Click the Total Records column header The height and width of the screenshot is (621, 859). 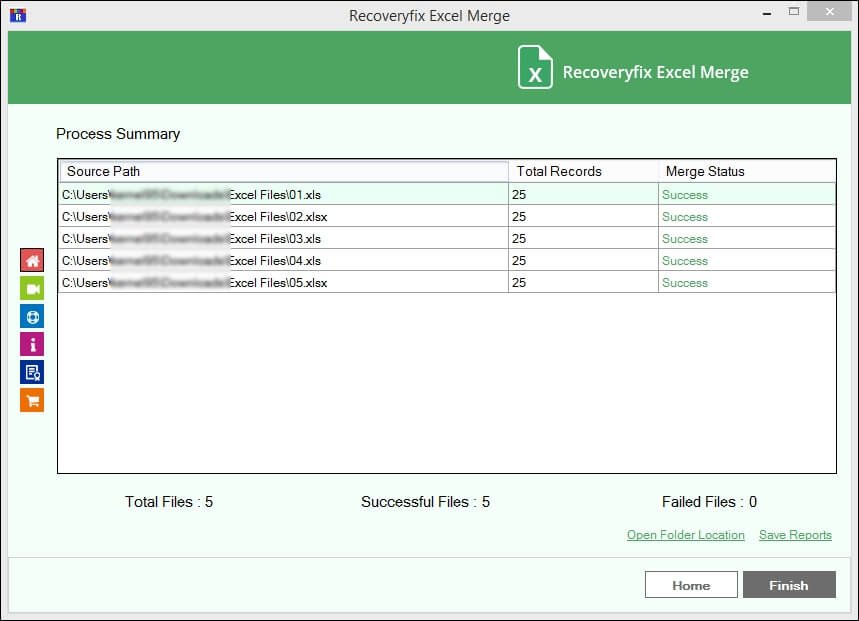click(583, 171)
